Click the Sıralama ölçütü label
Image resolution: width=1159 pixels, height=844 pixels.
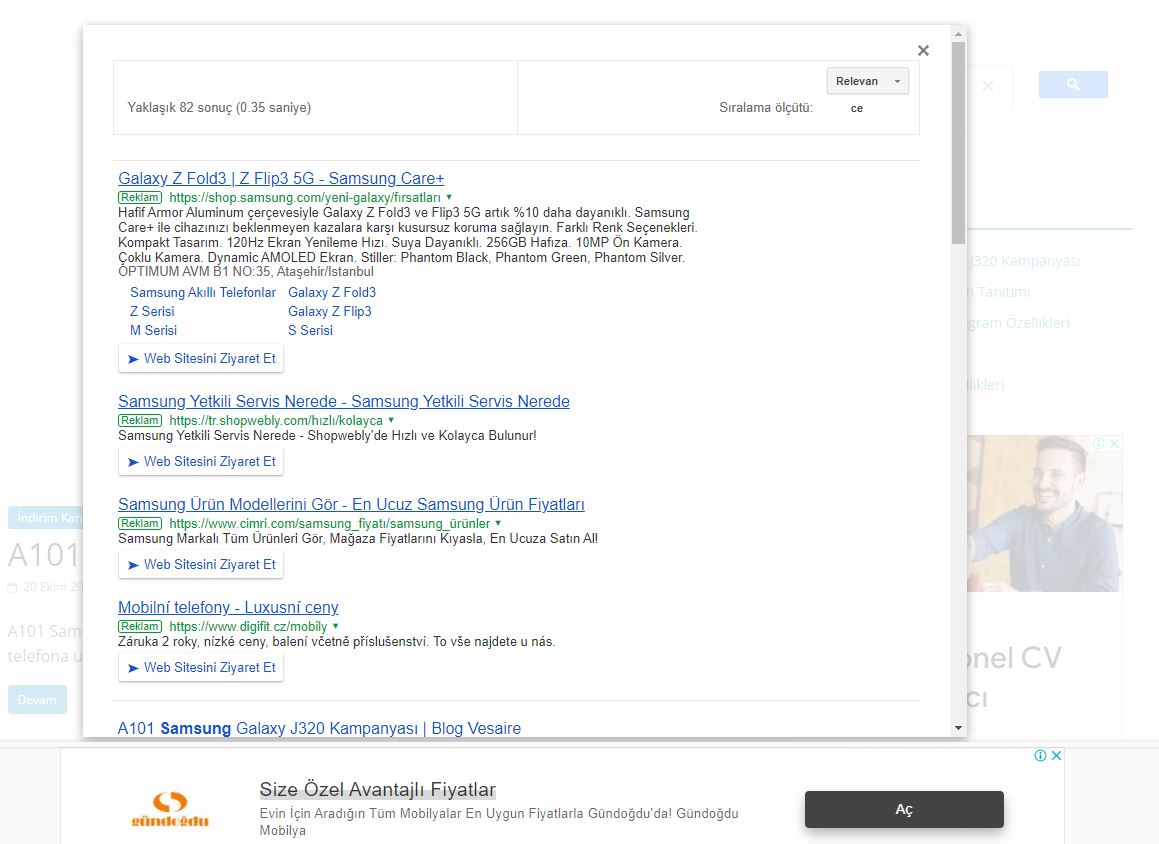[x=766, y=107]
